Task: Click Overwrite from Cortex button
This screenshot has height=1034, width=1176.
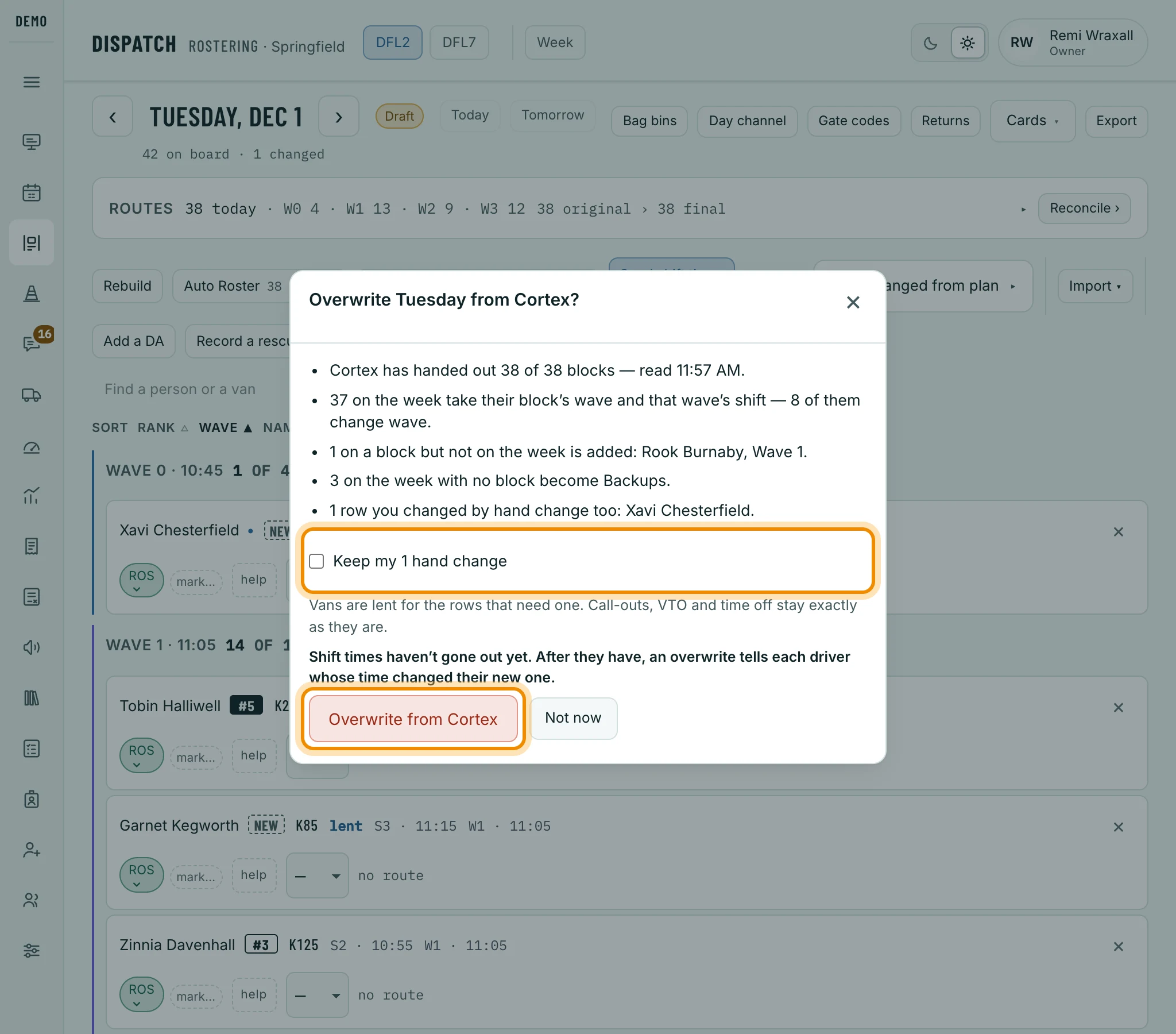Action: [x=413, y=719]
